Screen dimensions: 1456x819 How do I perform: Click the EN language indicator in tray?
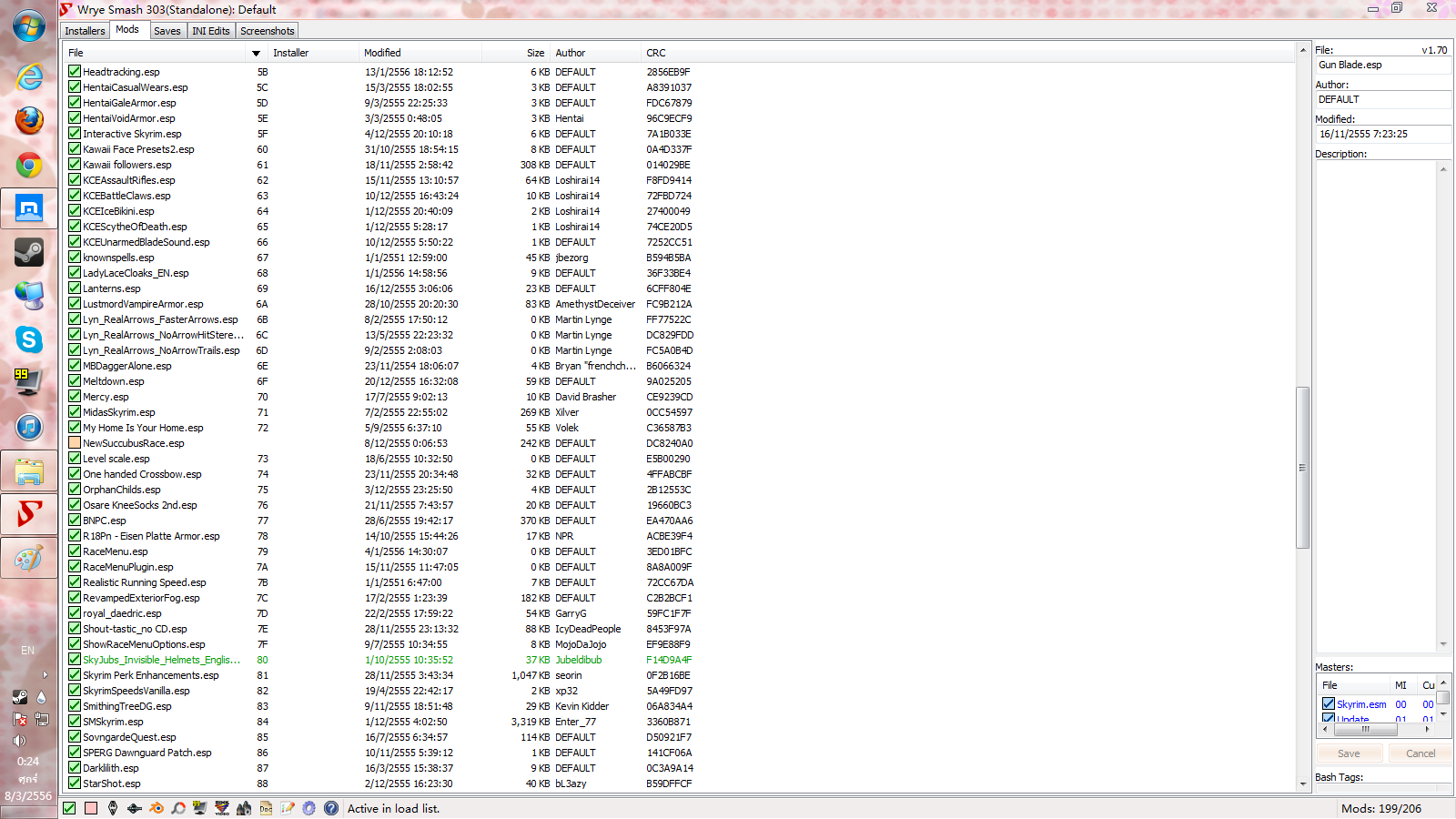pyautogui.click(x=28, y=651)
